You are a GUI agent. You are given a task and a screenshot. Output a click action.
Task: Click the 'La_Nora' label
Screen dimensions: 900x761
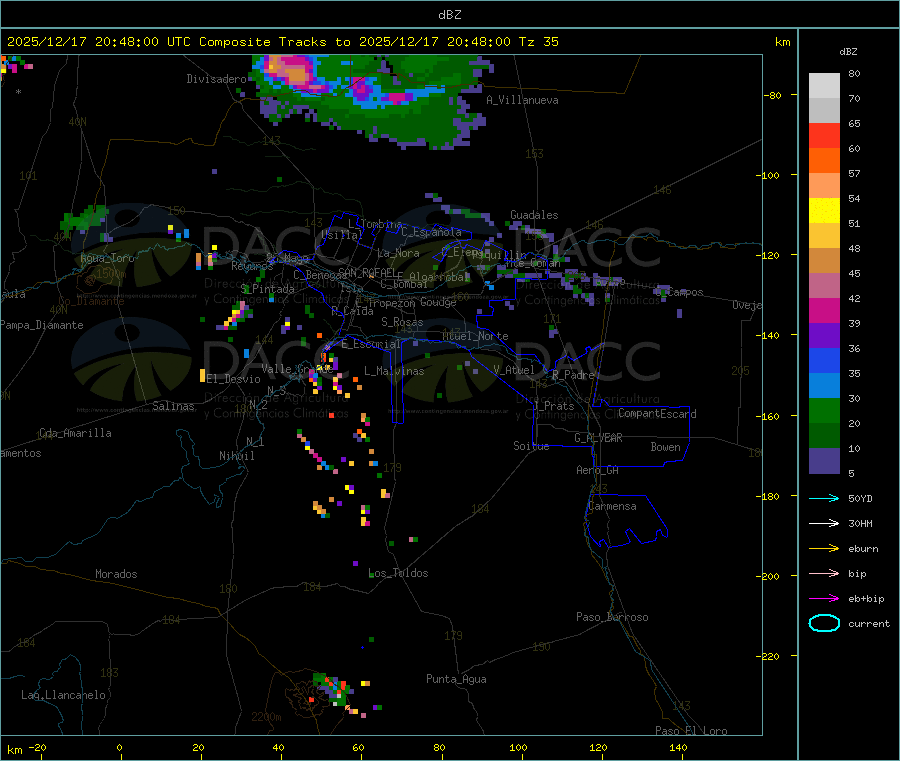(x=398, y=253)
